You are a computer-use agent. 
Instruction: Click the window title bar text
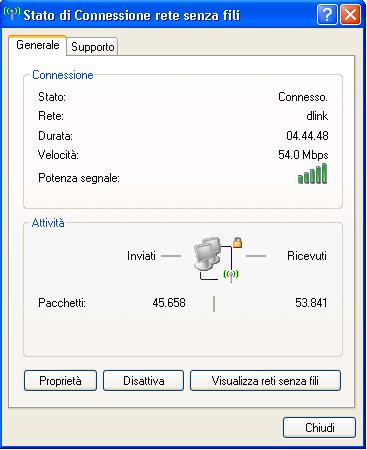(x=132, y=15)
